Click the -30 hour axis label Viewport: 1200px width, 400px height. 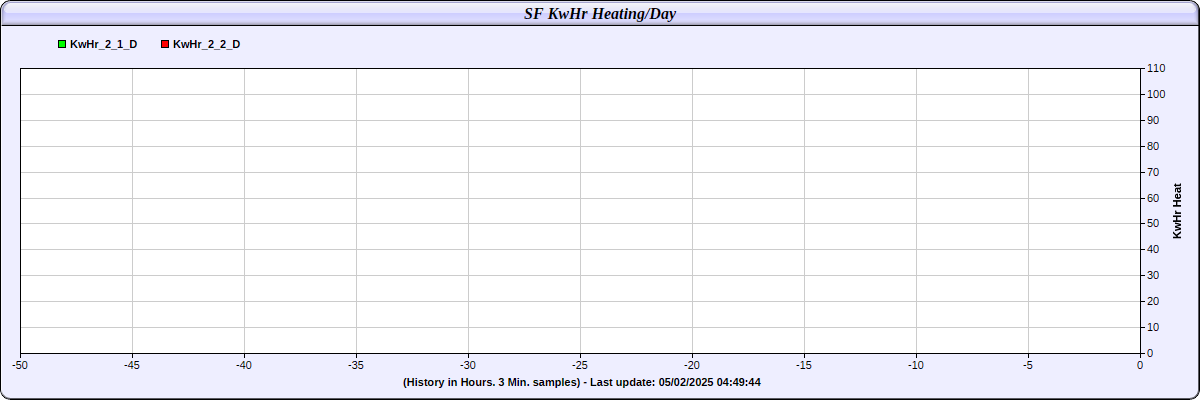468,365
